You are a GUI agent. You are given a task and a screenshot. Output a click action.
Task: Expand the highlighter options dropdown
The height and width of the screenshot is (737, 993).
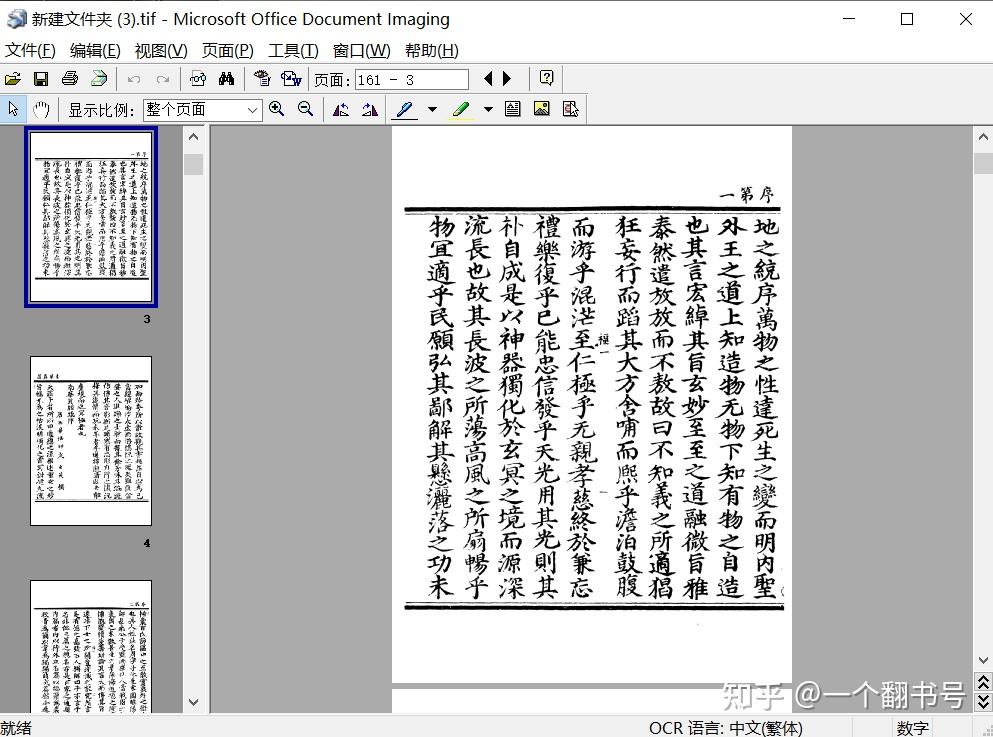[x=486, y=108]
